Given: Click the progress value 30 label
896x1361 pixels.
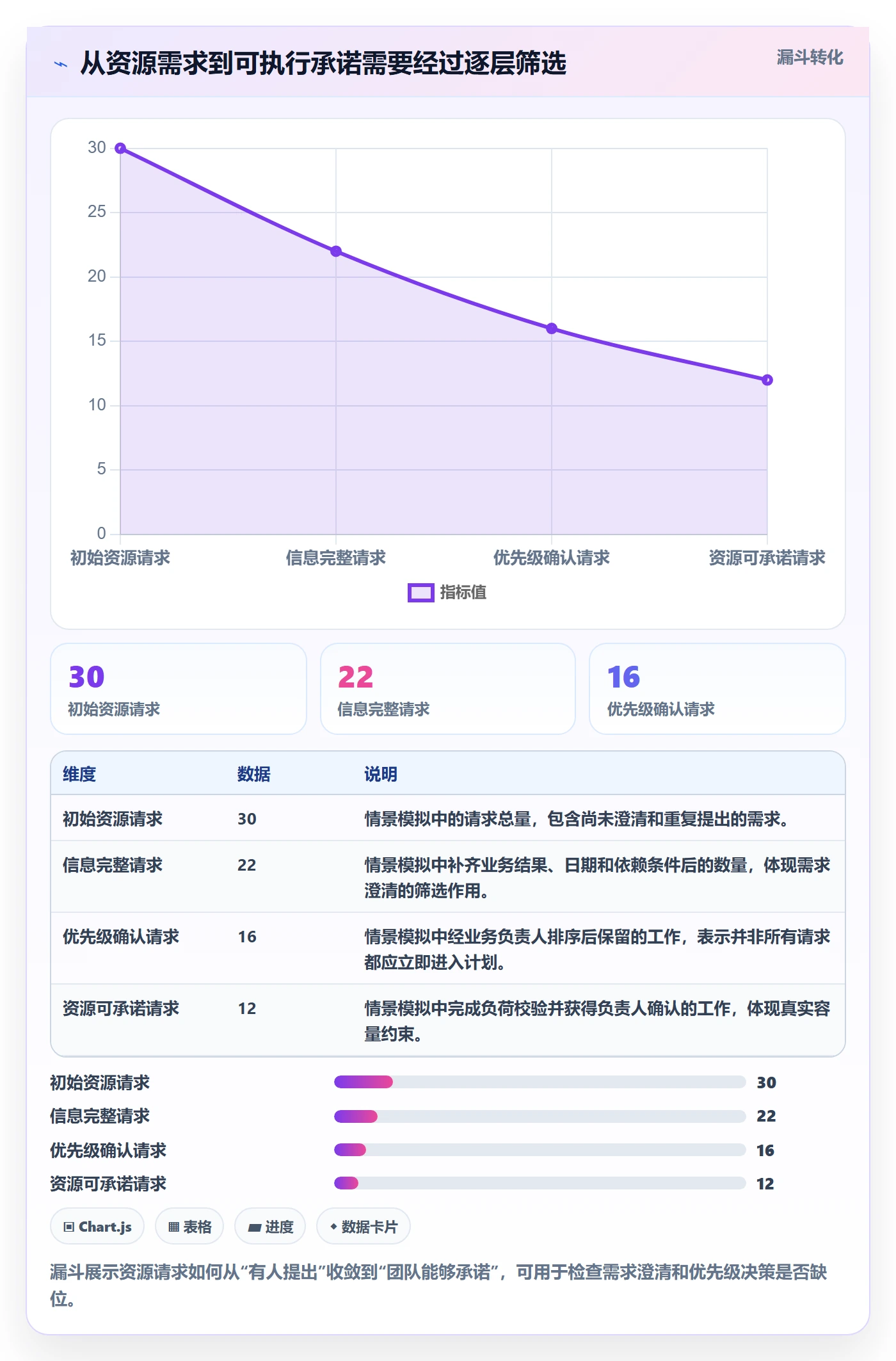Looking at the screenshot, I should [x=766, y=1083].
